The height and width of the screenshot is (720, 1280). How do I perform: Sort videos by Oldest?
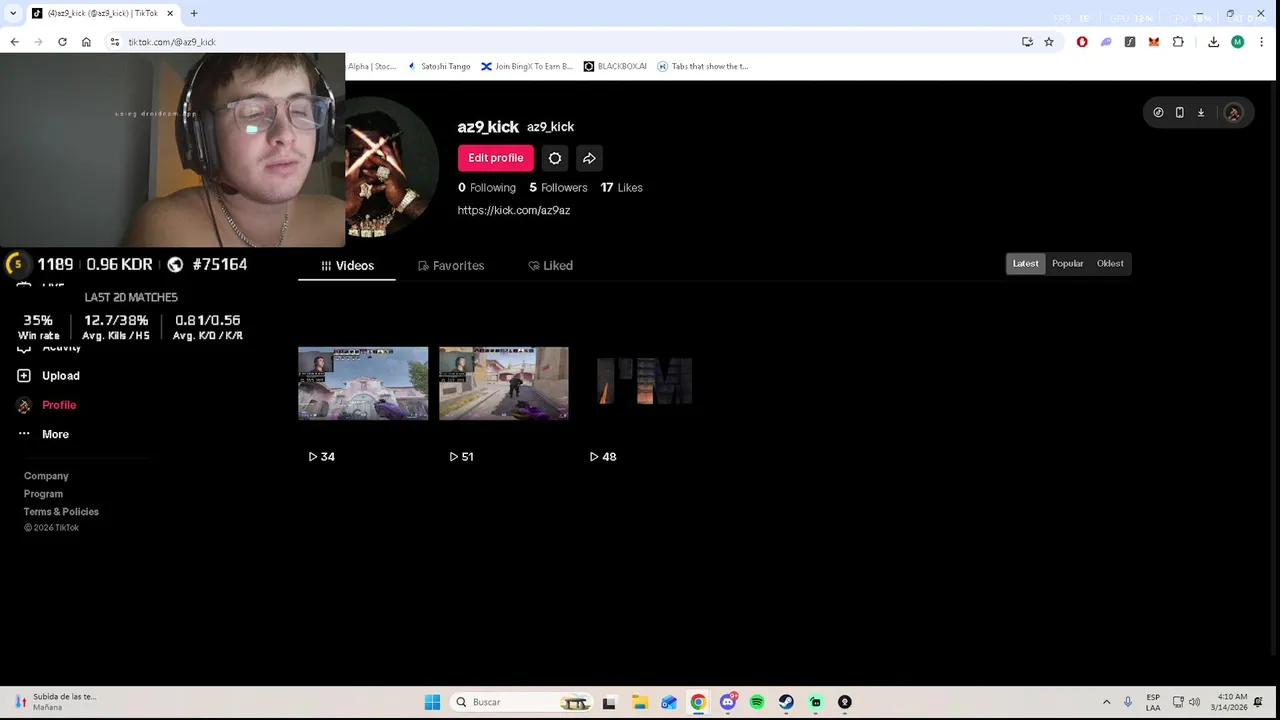click(x=1110, y=263)
